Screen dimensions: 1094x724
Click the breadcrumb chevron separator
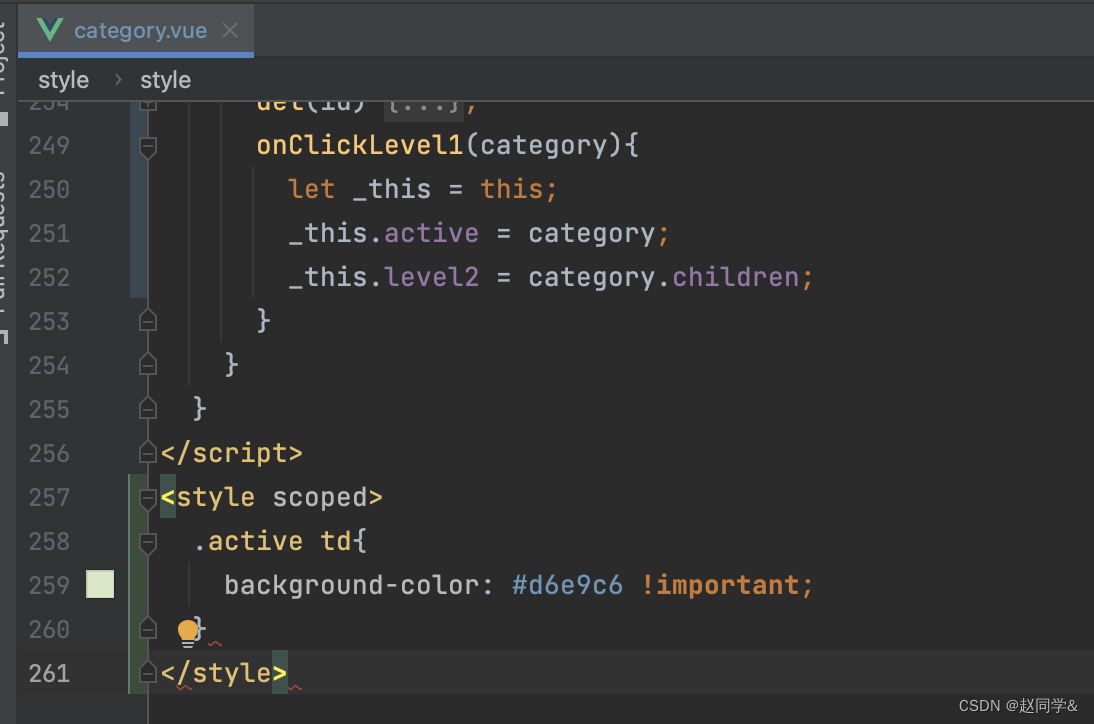(118, 80)
